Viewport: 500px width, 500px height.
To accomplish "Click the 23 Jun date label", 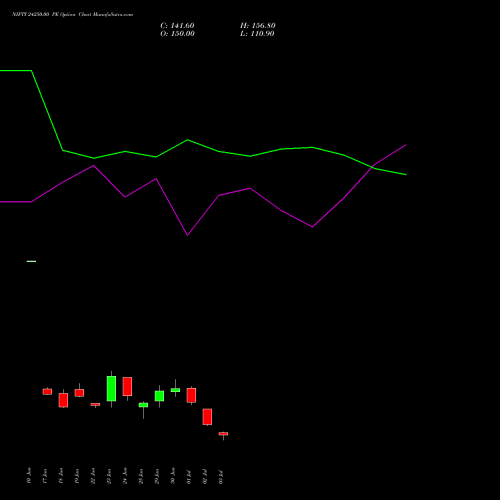I will 109,476.
